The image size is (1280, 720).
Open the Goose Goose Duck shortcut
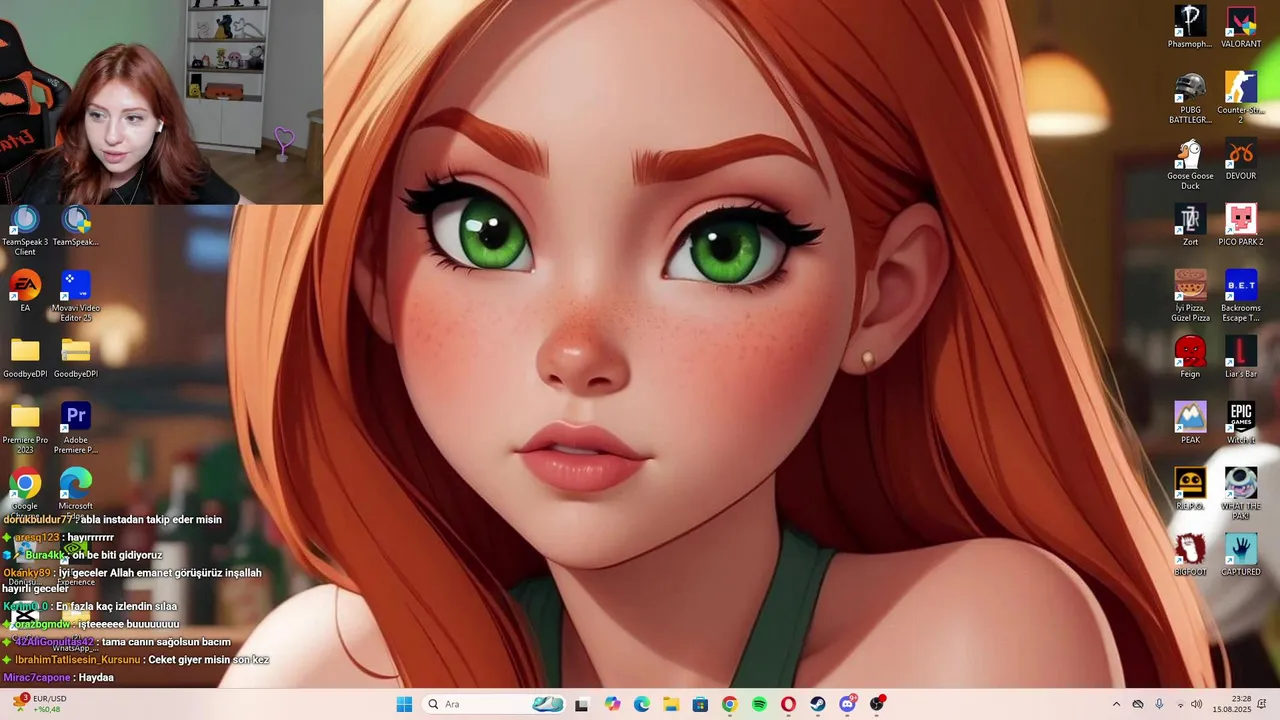[1190, 164]
